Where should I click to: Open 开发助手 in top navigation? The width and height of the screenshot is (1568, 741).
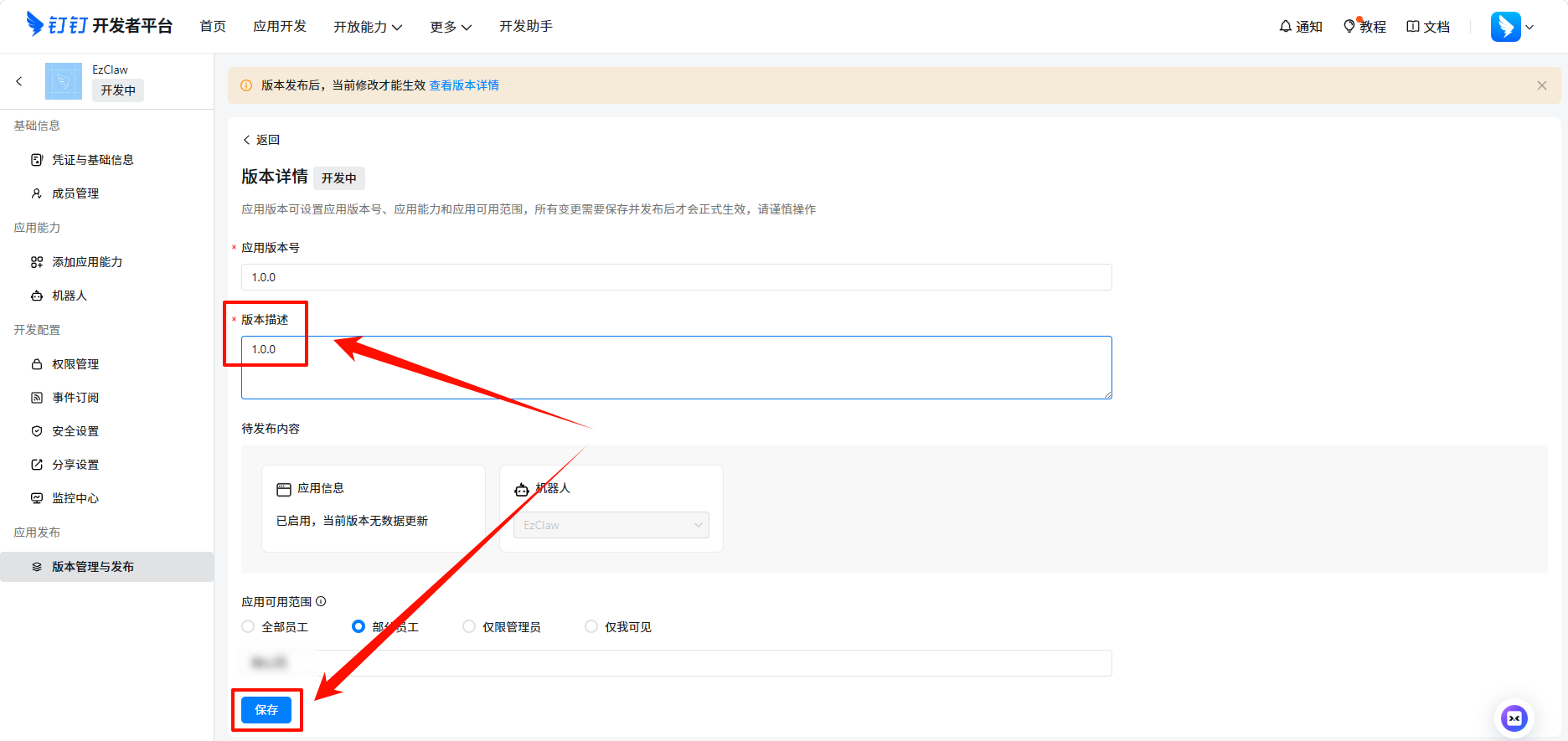pos(526,27)
